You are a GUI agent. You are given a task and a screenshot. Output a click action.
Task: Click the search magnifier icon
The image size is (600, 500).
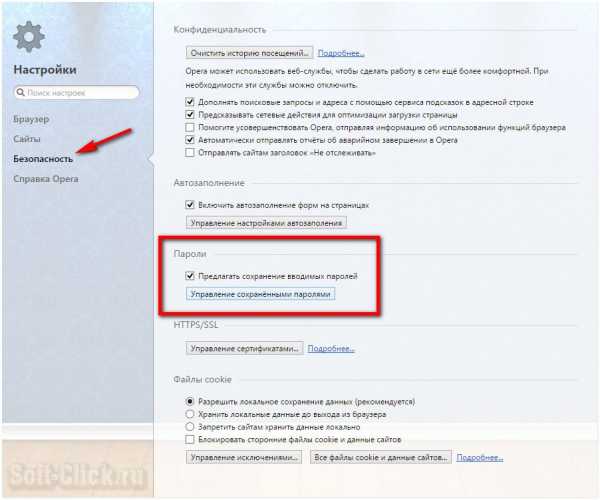[x=20, y=92]
